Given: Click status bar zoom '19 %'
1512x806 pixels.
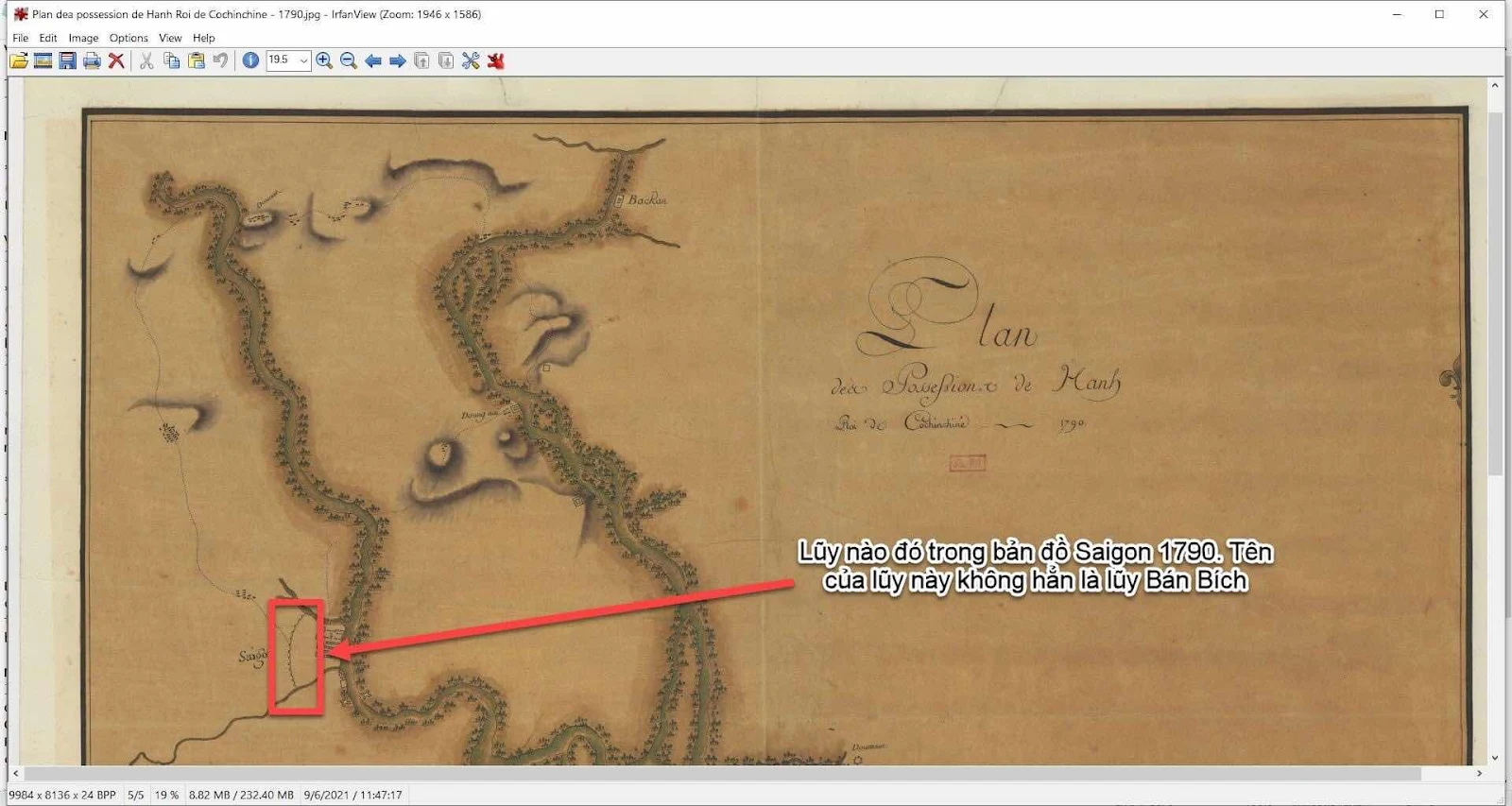Looking at the screenshot, I should [x=167, y=795].
